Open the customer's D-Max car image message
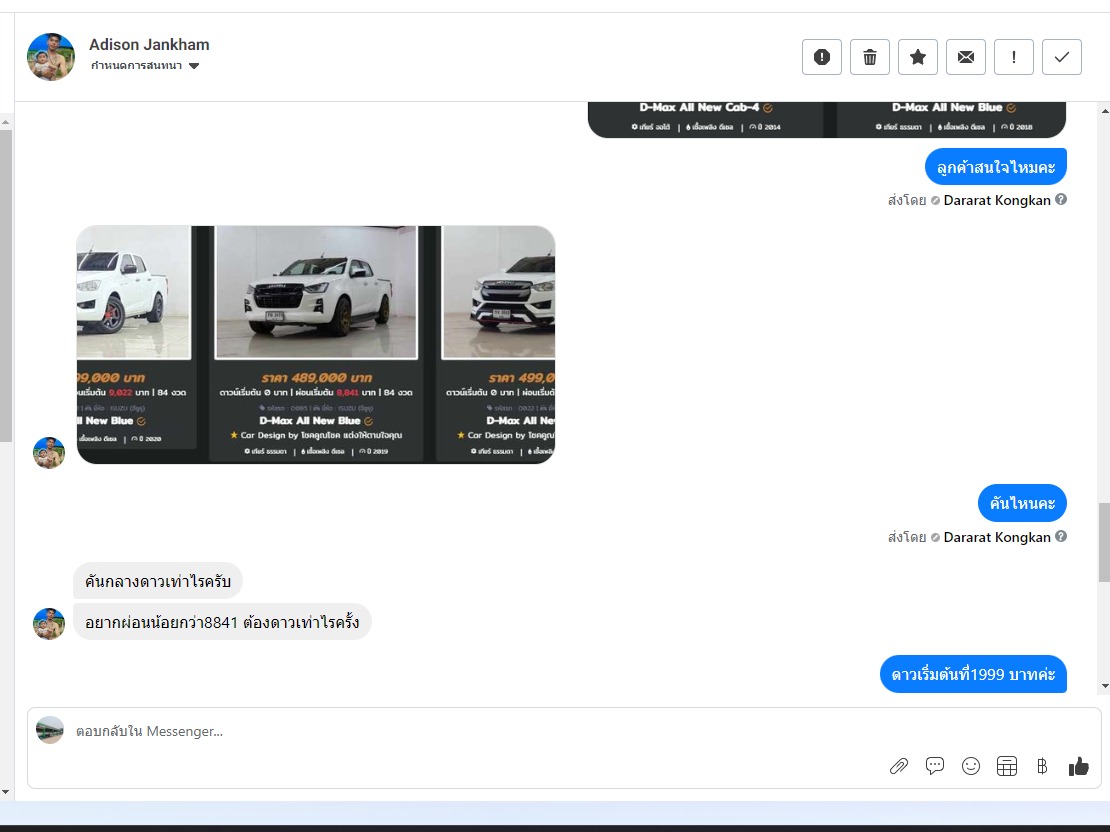The image size is (1110, 832). tap(316, 345)
